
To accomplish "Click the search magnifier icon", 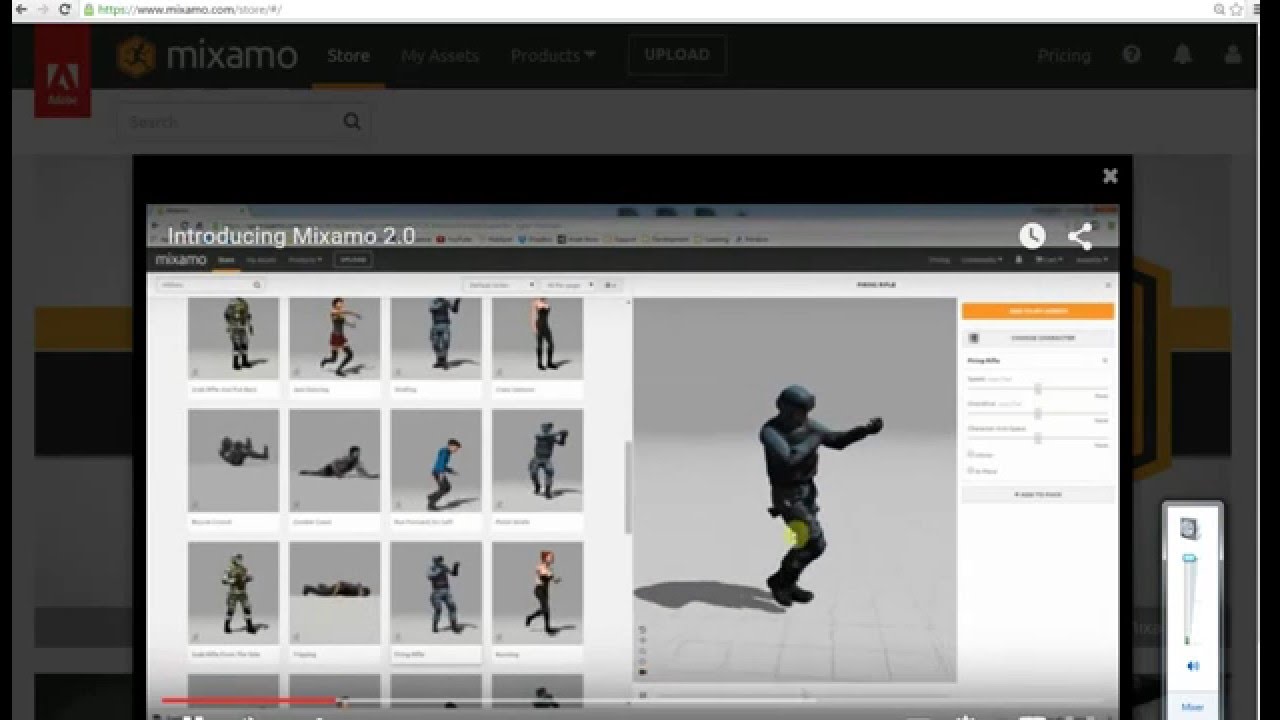I will click(x=352, y=122).
